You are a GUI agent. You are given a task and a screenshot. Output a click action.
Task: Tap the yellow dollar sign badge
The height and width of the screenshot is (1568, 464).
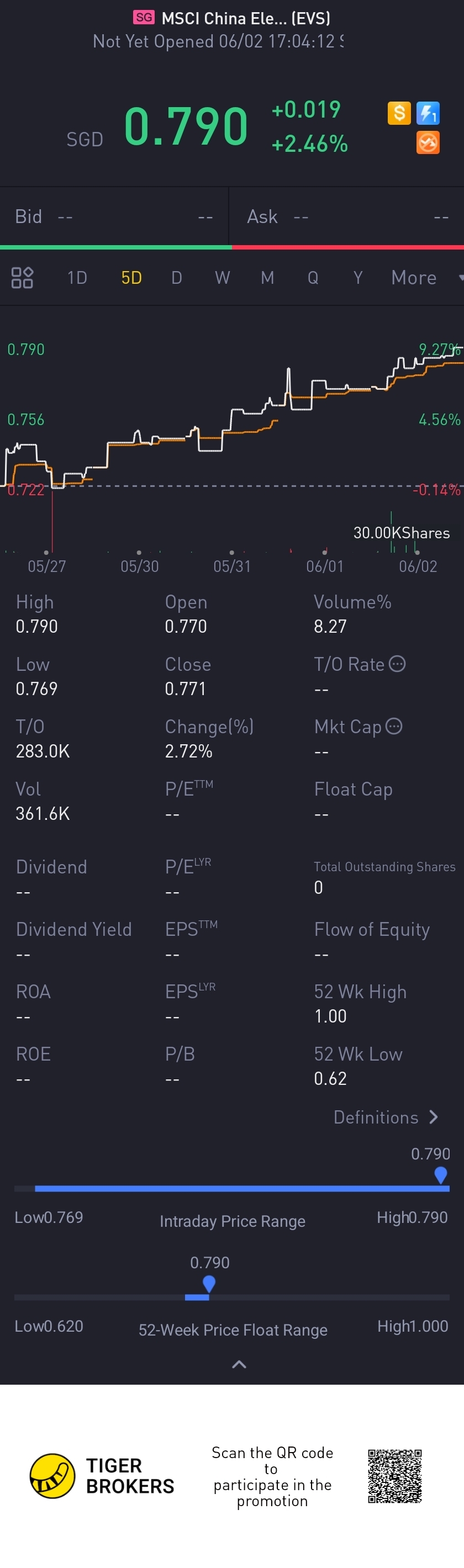[x=399, y=113]
